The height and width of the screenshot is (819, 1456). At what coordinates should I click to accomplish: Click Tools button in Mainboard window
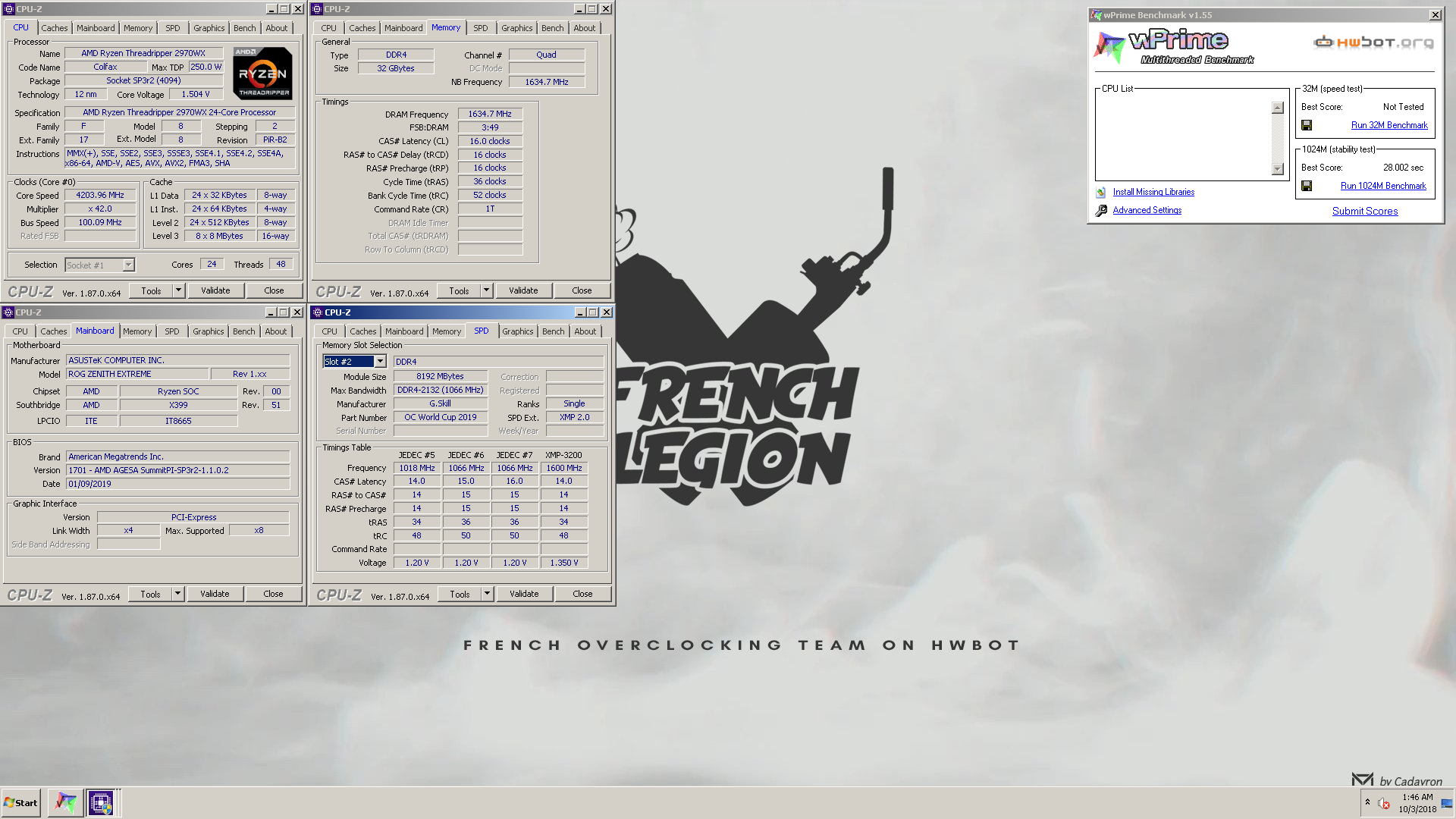tap(150, 594)
